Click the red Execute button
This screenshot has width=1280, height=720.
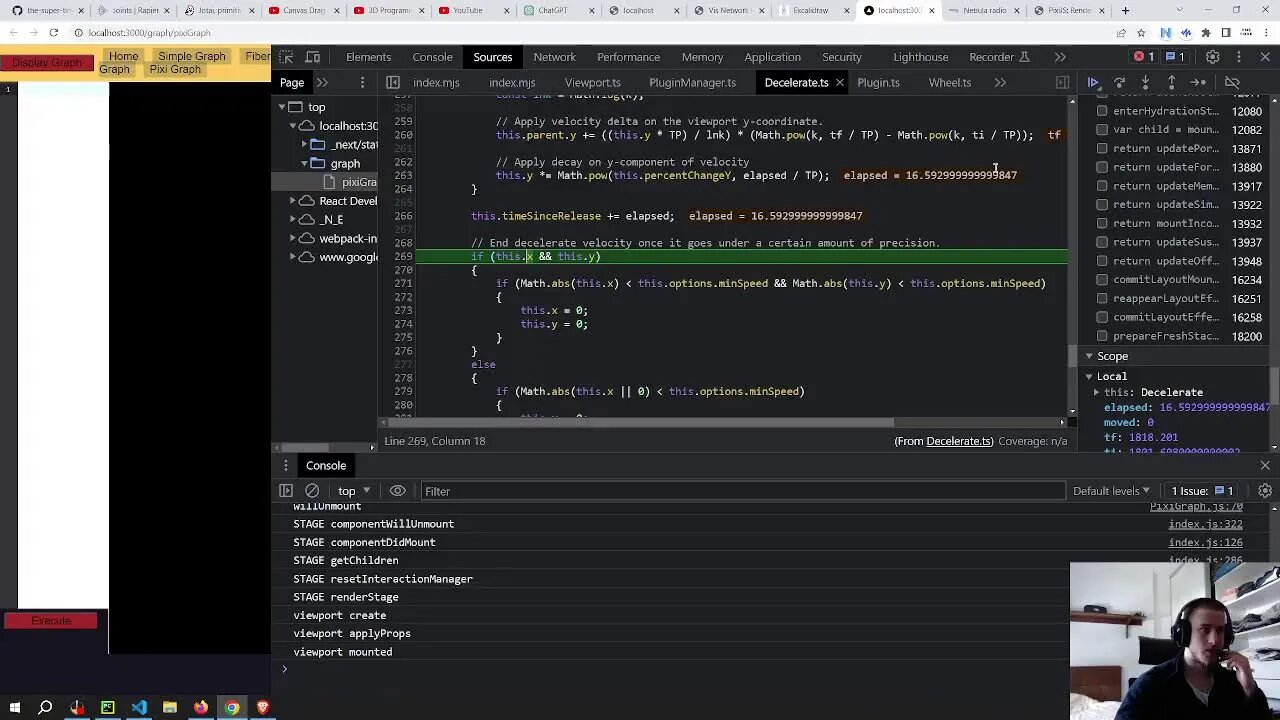coord(51,620)
